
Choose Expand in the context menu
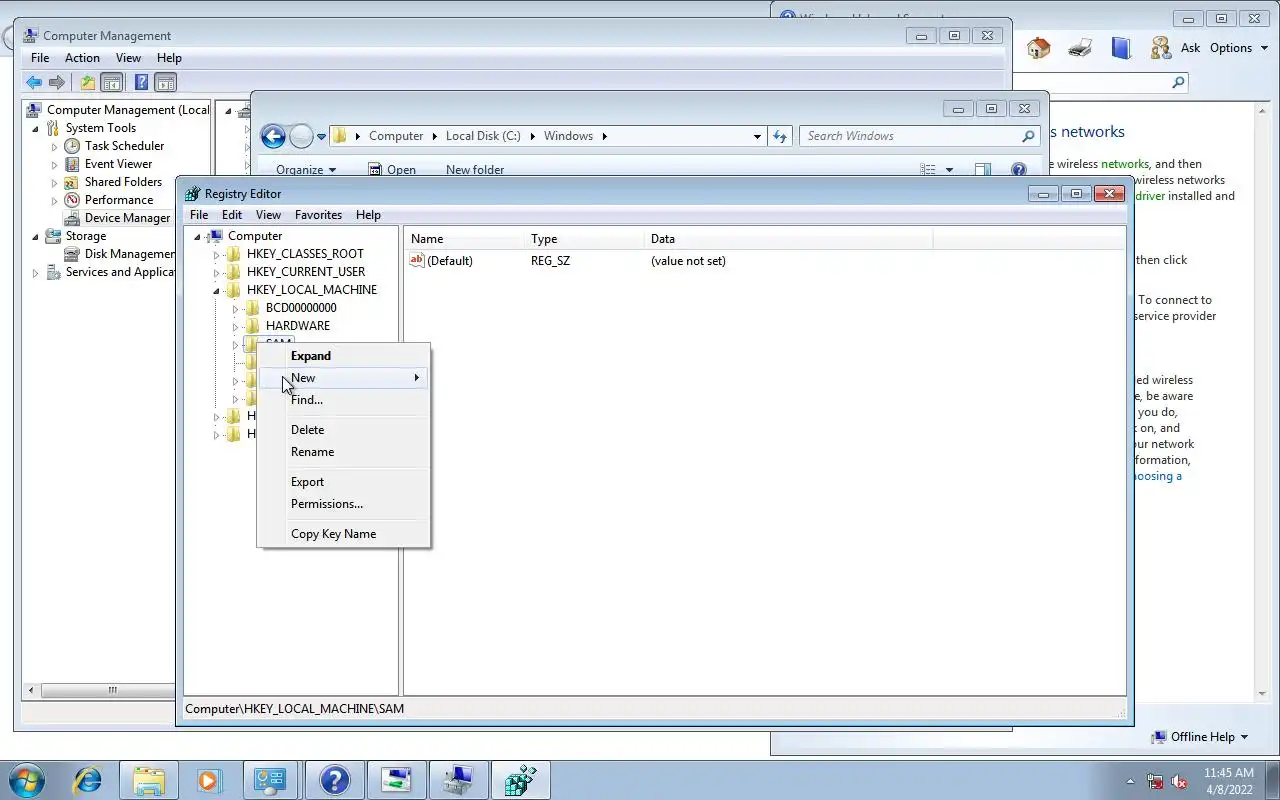(x=344, y=356)
